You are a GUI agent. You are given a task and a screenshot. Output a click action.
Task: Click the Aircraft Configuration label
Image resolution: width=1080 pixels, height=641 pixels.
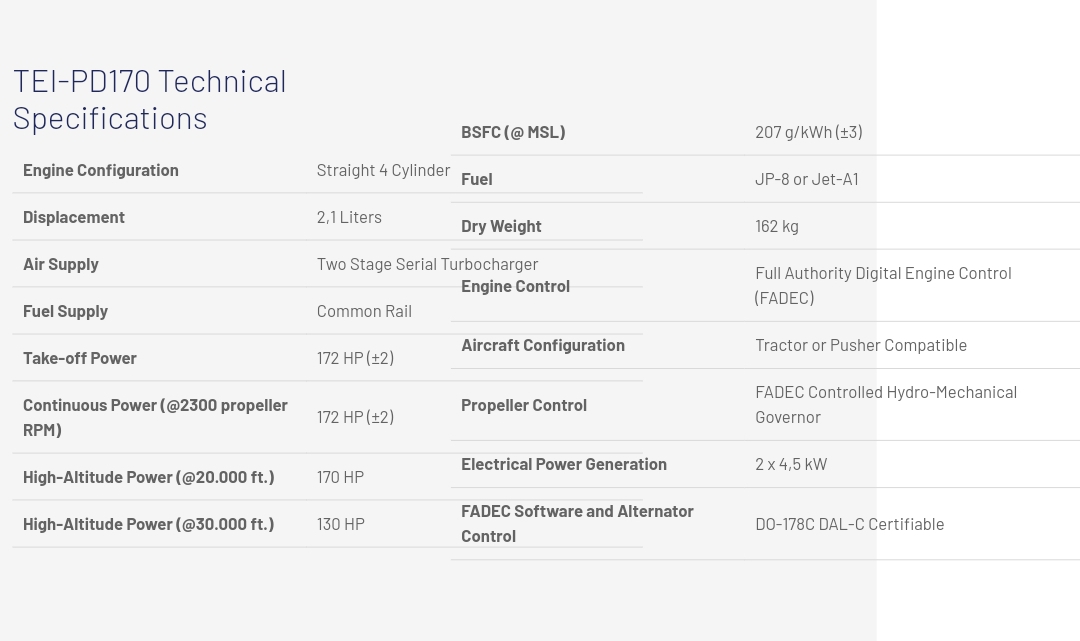tap(543, 344)
